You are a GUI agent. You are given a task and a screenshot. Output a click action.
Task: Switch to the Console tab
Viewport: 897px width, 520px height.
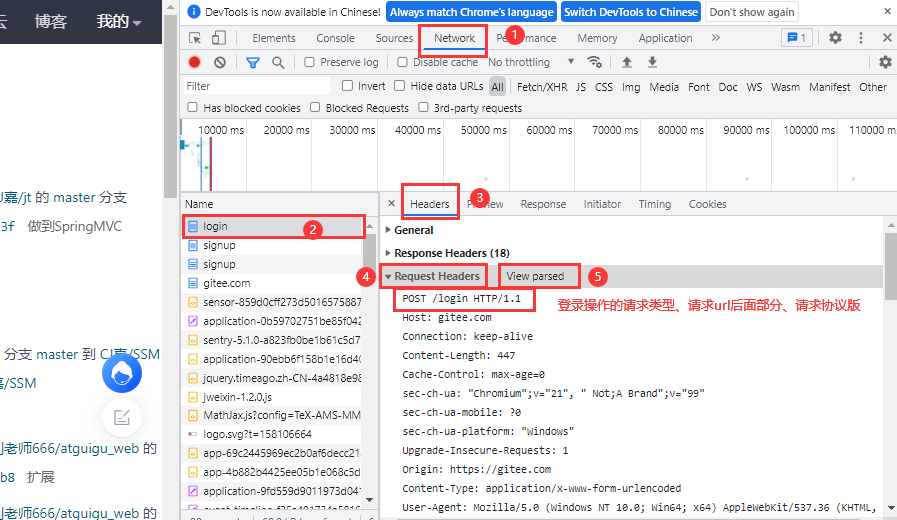pos(335,38)
